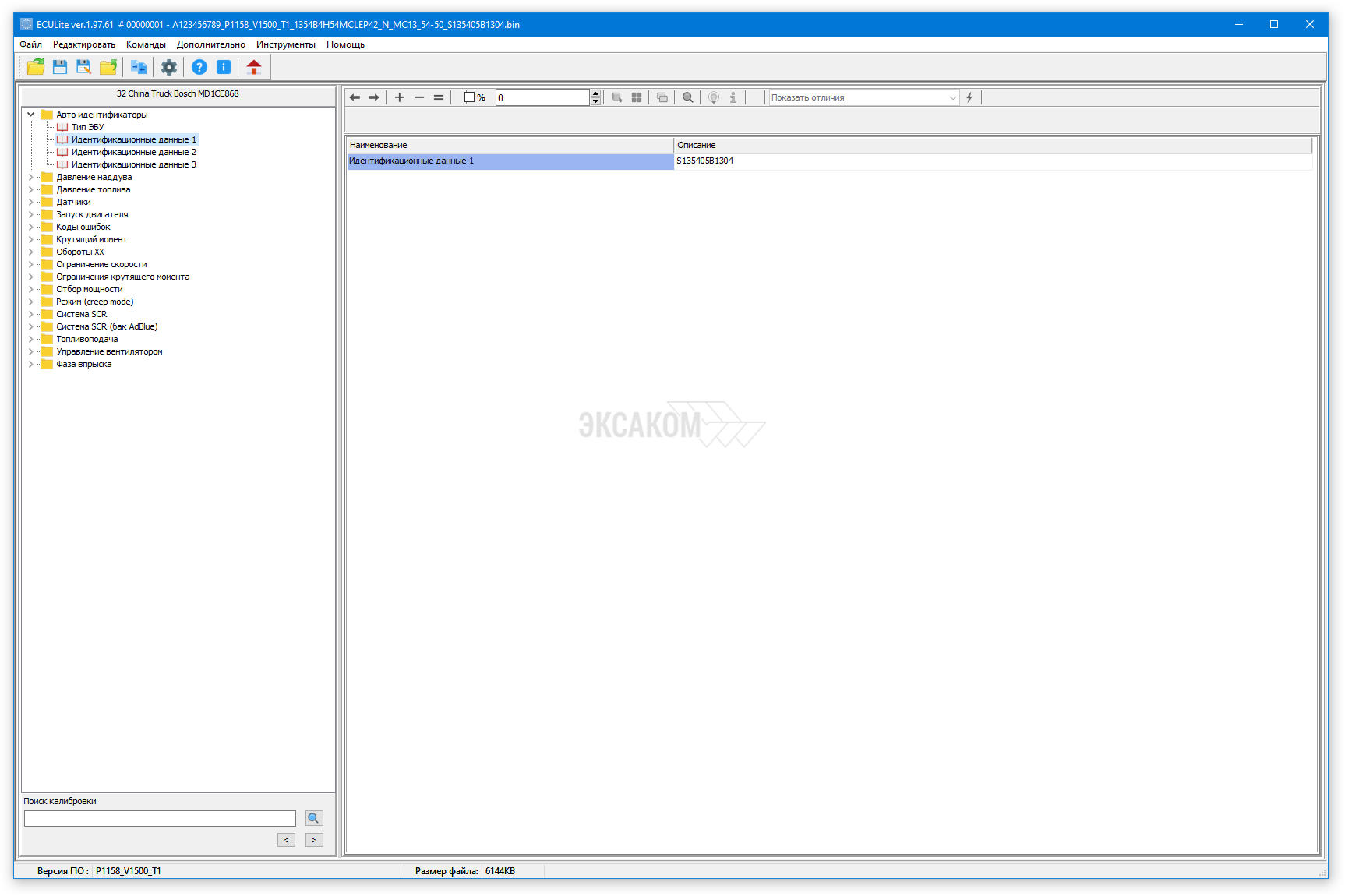
Task: Open the Показать отличия dropdown
Action: click(x=863, y=97)
